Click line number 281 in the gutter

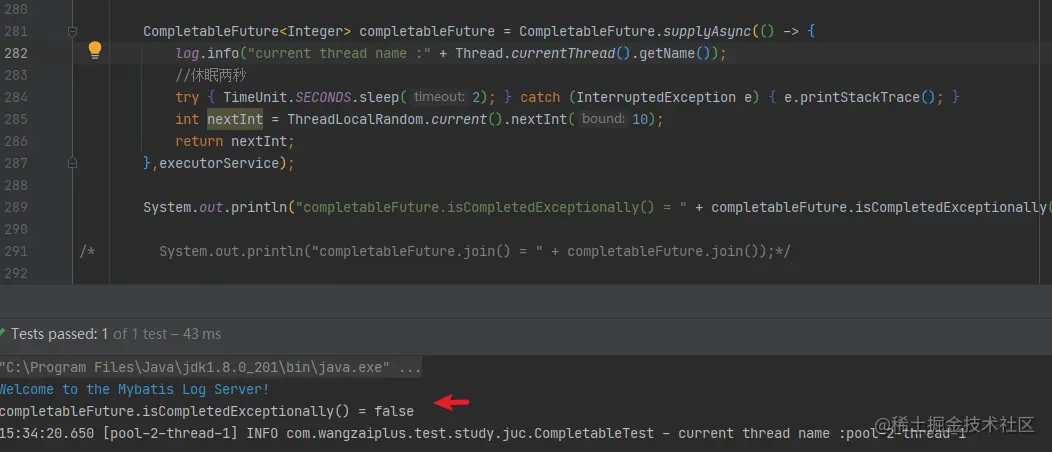pyautogui.click(x=15, y=32)
